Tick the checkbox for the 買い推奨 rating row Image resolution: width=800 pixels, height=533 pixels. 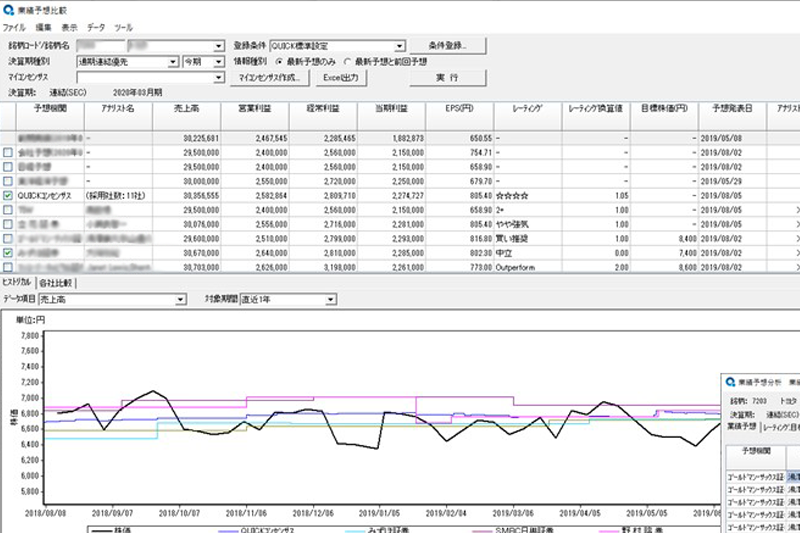pyautogui.click(x=8, y=238)
